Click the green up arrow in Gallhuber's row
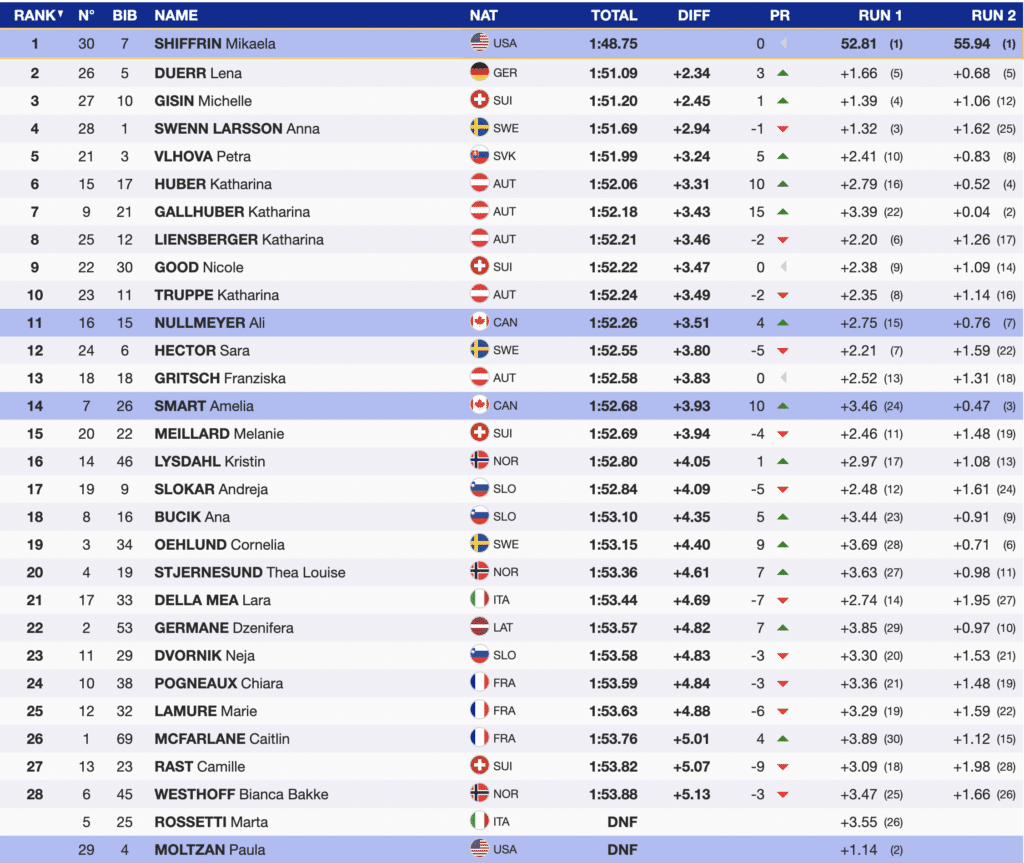The width and height of the screenshot is (1024, 863). pos(783,212)
